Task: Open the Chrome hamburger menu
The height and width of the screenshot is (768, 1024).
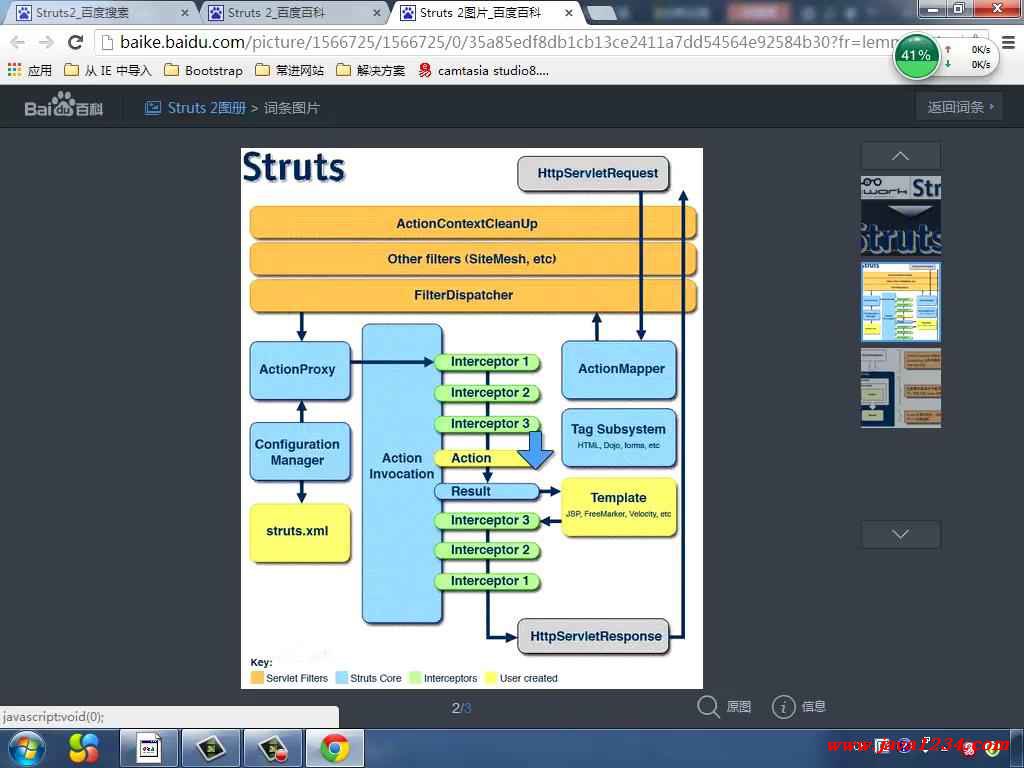Action: coord(1008,42)
